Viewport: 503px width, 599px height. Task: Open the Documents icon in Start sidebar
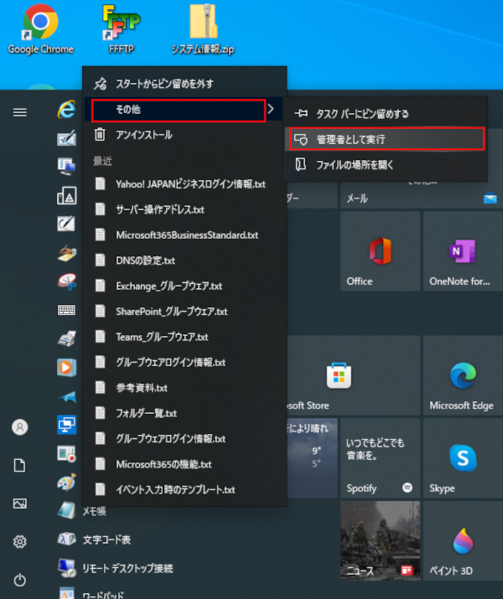pos(20,465)
